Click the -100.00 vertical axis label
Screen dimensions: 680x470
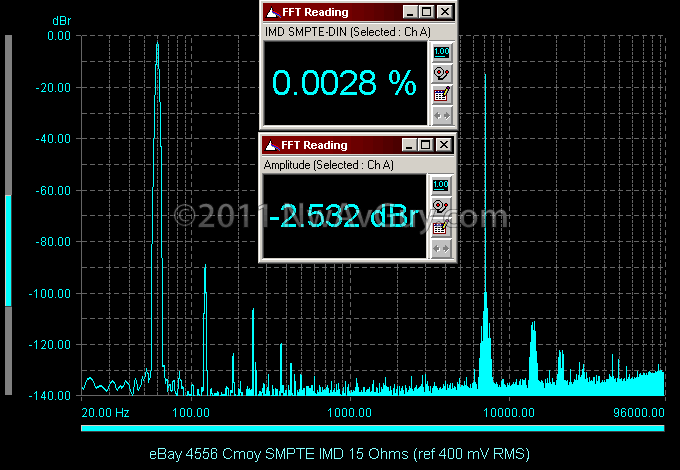pyautogui.click(x=49, y=294)
